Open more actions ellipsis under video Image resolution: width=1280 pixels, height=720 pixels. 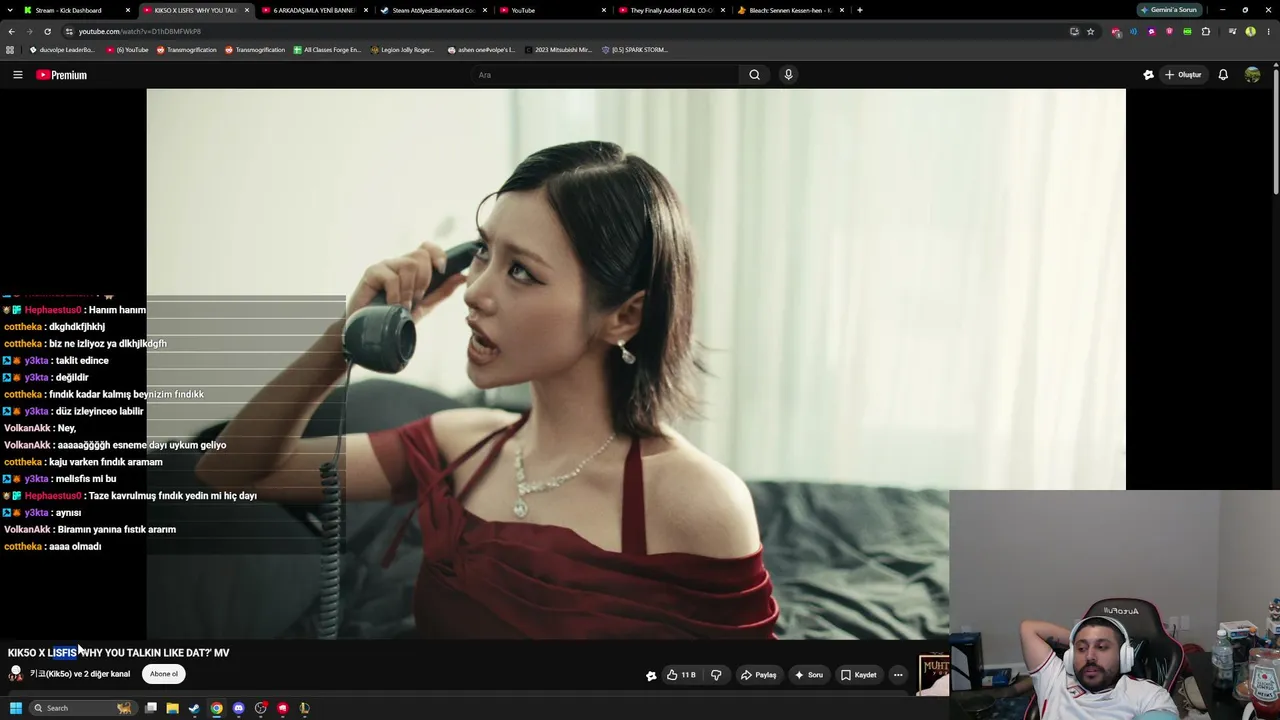[898, 675]
